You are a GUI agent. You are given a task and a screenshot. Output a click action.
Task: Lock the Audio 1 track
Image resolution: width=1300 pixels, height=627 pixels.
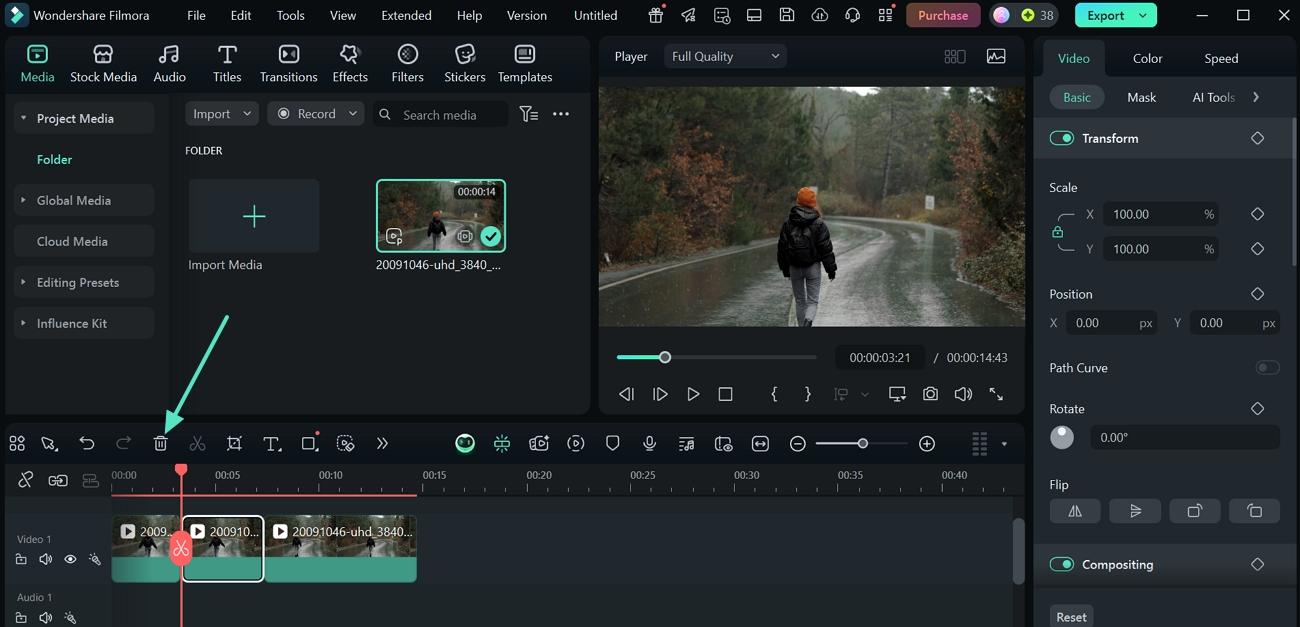[x=21, y=618]
